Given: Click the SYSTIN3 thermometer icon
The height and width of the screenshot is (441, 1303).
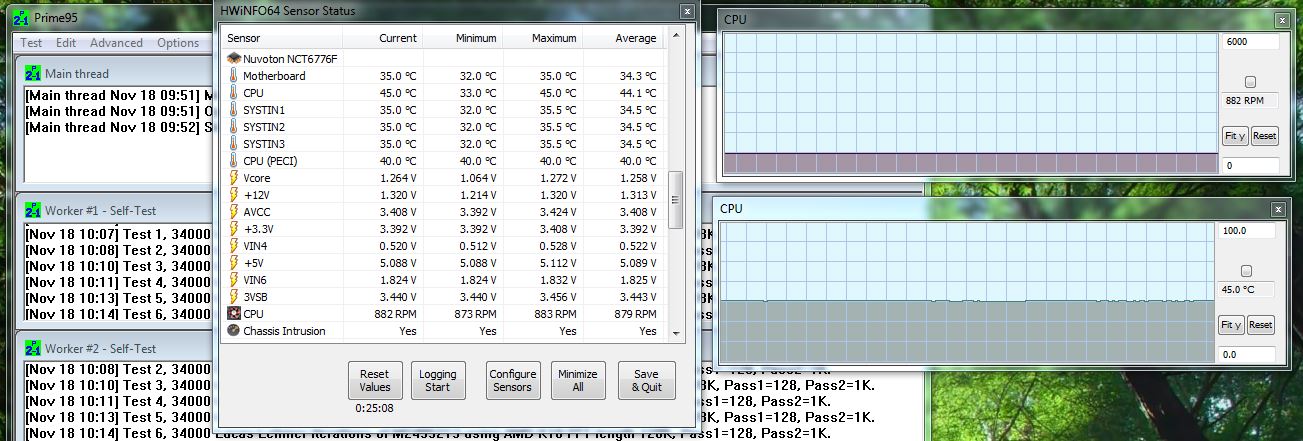Looking at the screenshot, I should tap(234, 144).
